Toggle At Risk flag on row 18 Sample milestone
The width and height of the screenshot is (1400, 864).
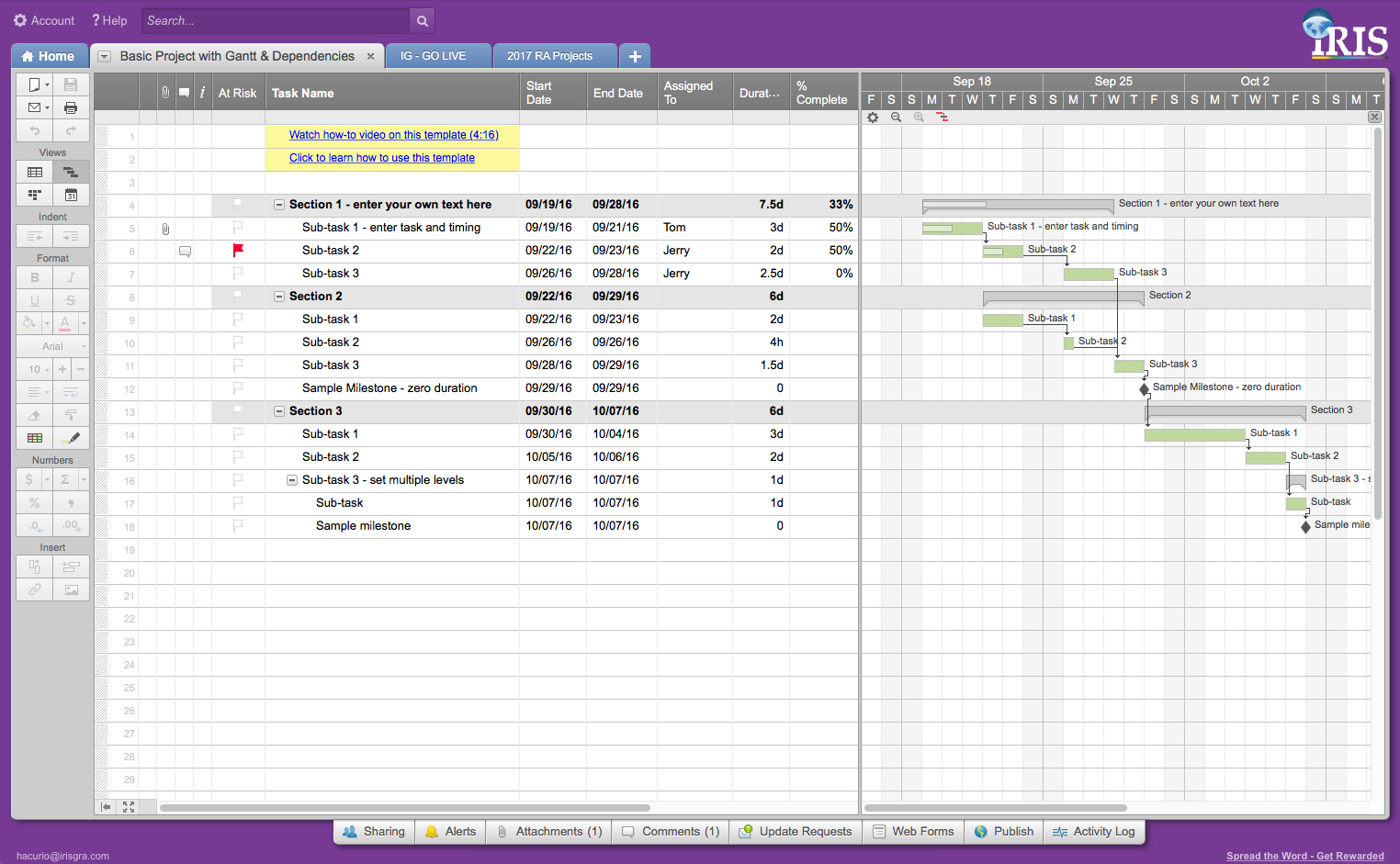click(238, 525)
